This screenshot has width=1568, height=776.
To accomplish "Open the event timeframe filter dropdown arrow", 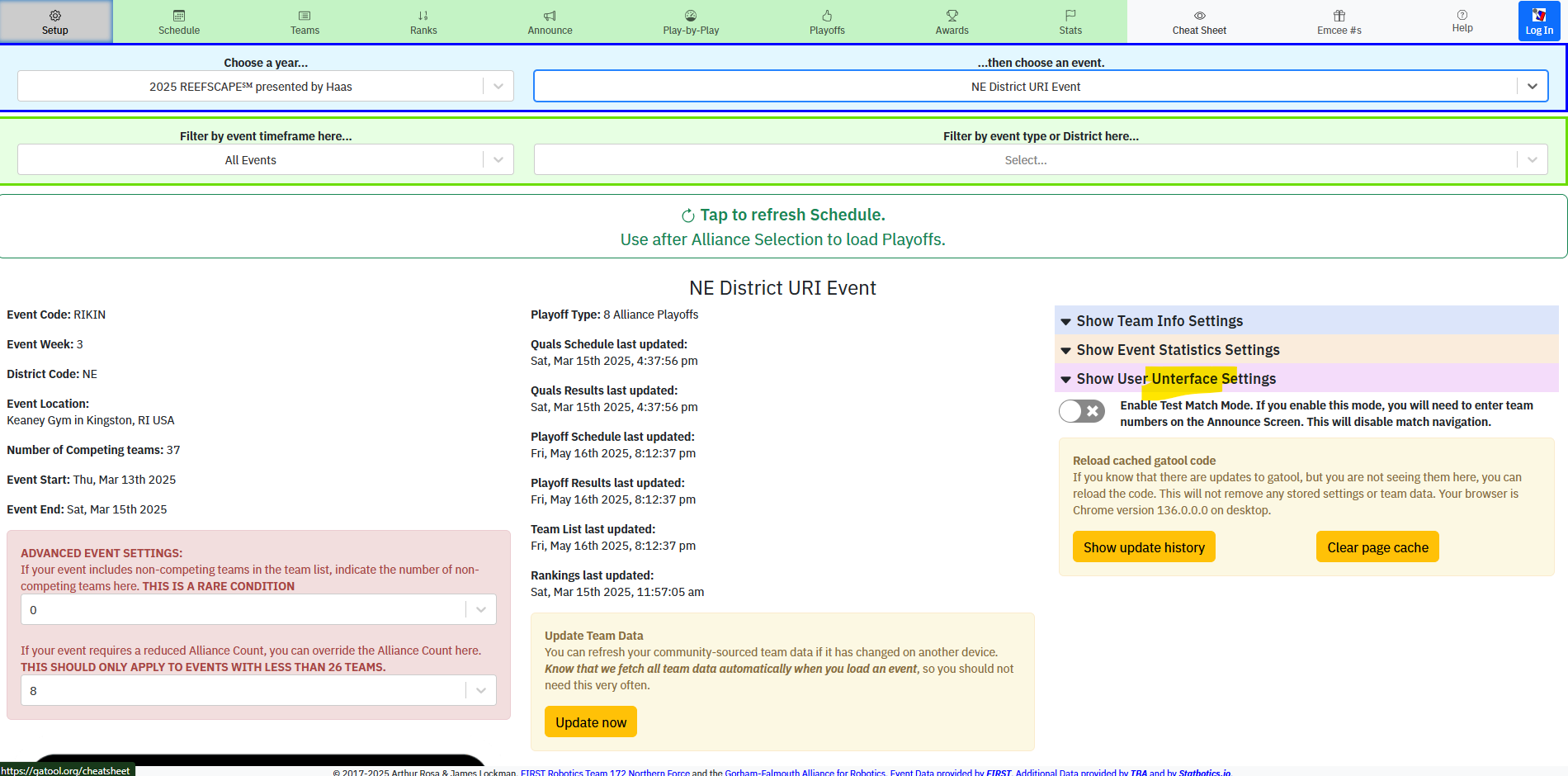I will (x=498, y=159).
